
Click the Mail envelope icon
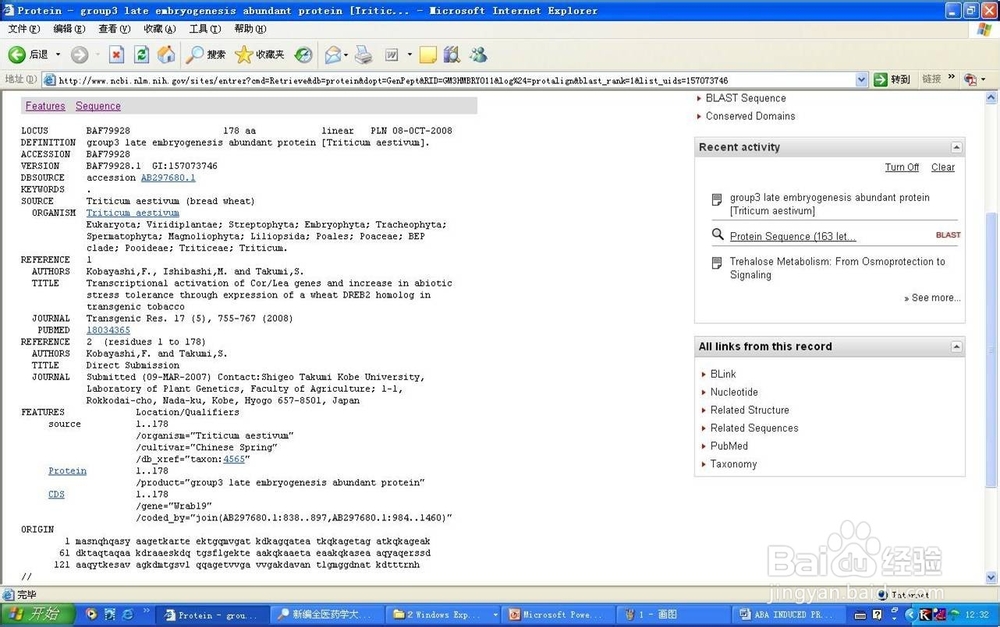332,55
